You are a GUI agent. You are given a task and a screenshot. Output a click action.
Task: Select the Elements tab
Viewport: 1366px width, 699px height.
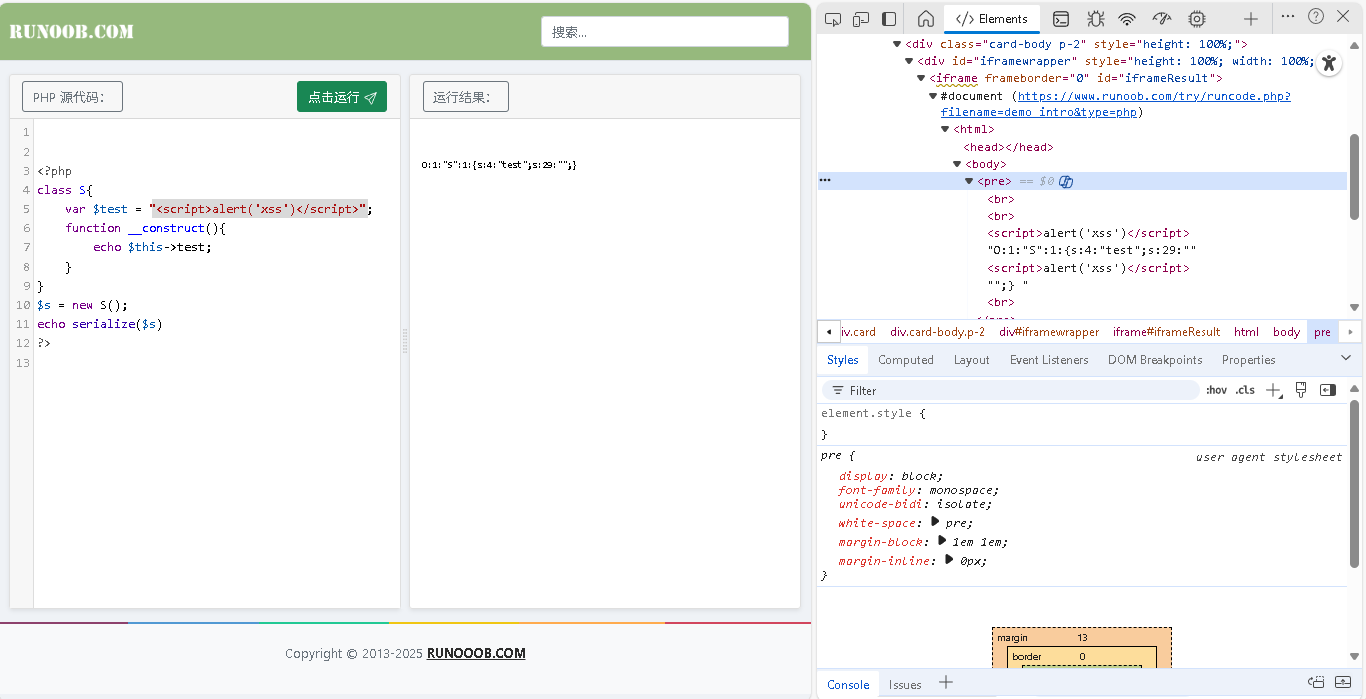click(x=991, y=19)
